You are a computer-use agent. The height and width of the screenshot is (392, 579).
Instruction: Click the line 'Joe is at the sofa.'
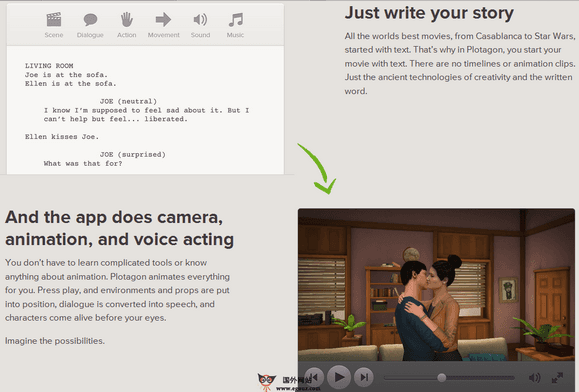point(66,75)
